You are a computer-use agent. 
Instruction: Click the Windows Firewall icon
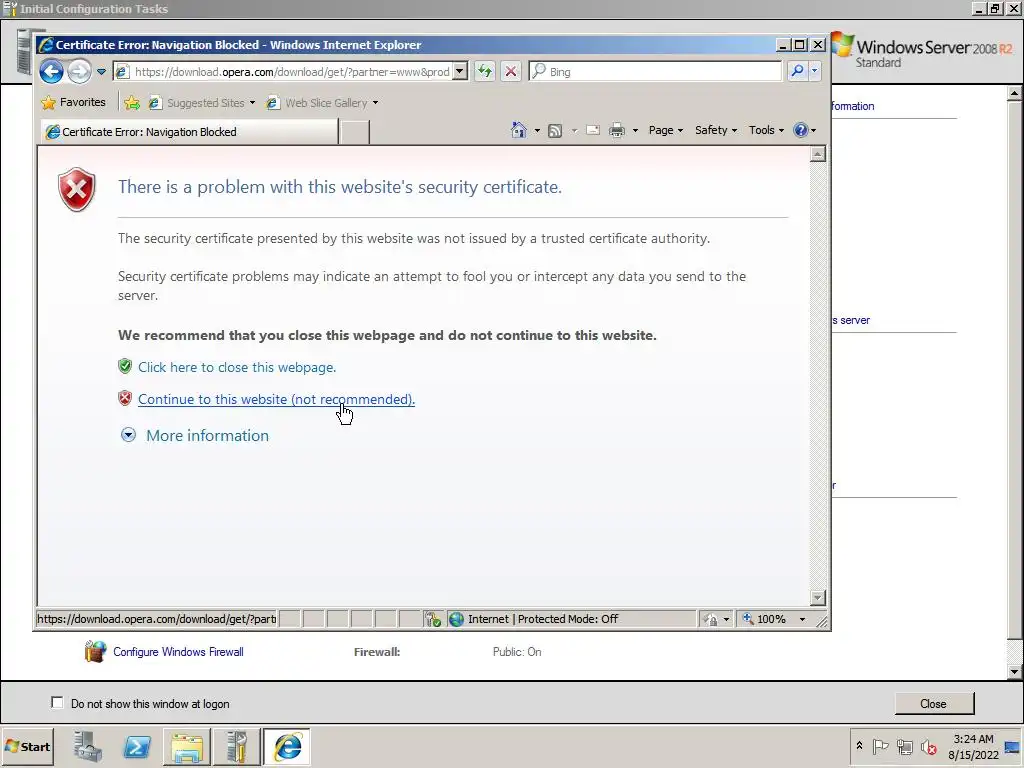95,651
